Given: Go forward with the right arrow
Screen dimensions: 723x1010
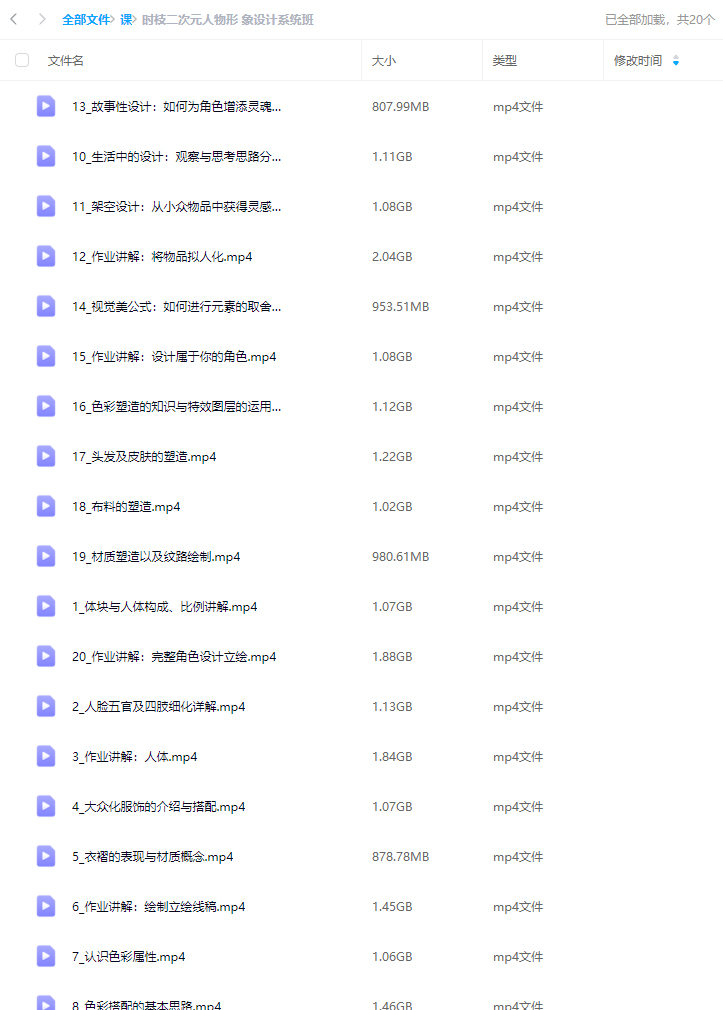Looking at the screenshot, I should [x=42, y=19].
